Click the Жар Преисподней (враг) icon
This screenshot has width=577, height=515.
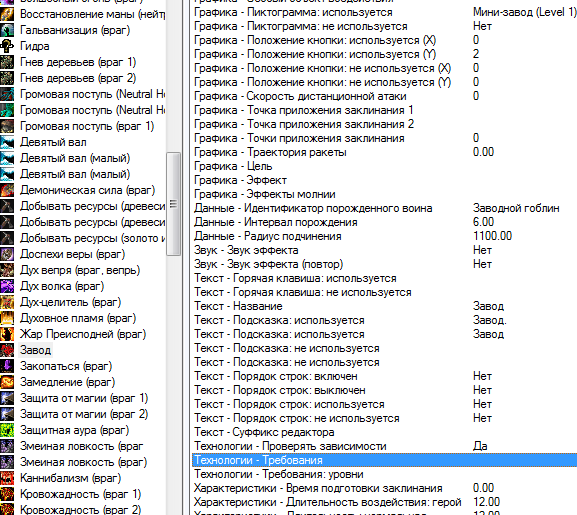pos(7,334)
